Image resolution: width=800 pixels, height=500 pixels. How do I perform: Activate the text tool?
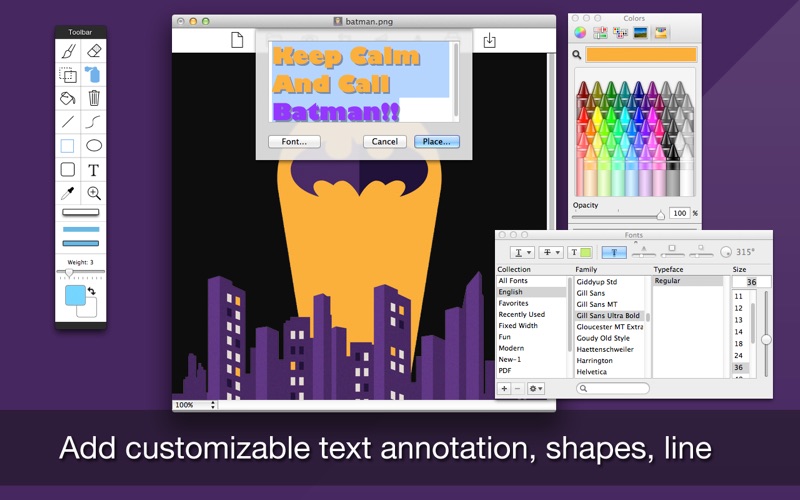93,170
